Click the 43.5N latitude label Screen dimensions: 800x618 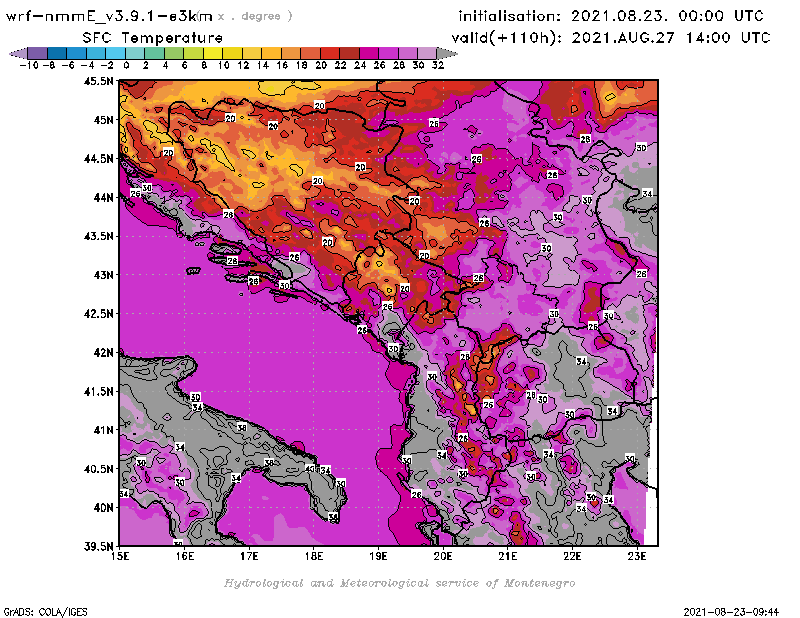[x=98, y=236]
